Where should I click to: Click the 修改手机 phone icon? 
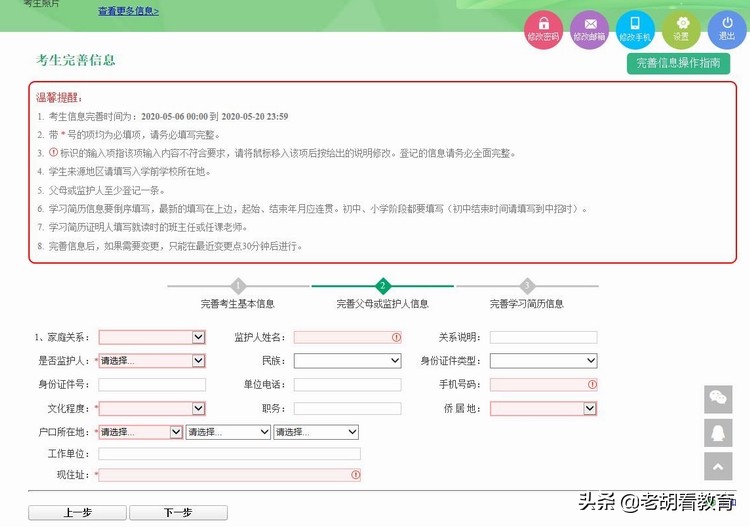pos(635,30)
